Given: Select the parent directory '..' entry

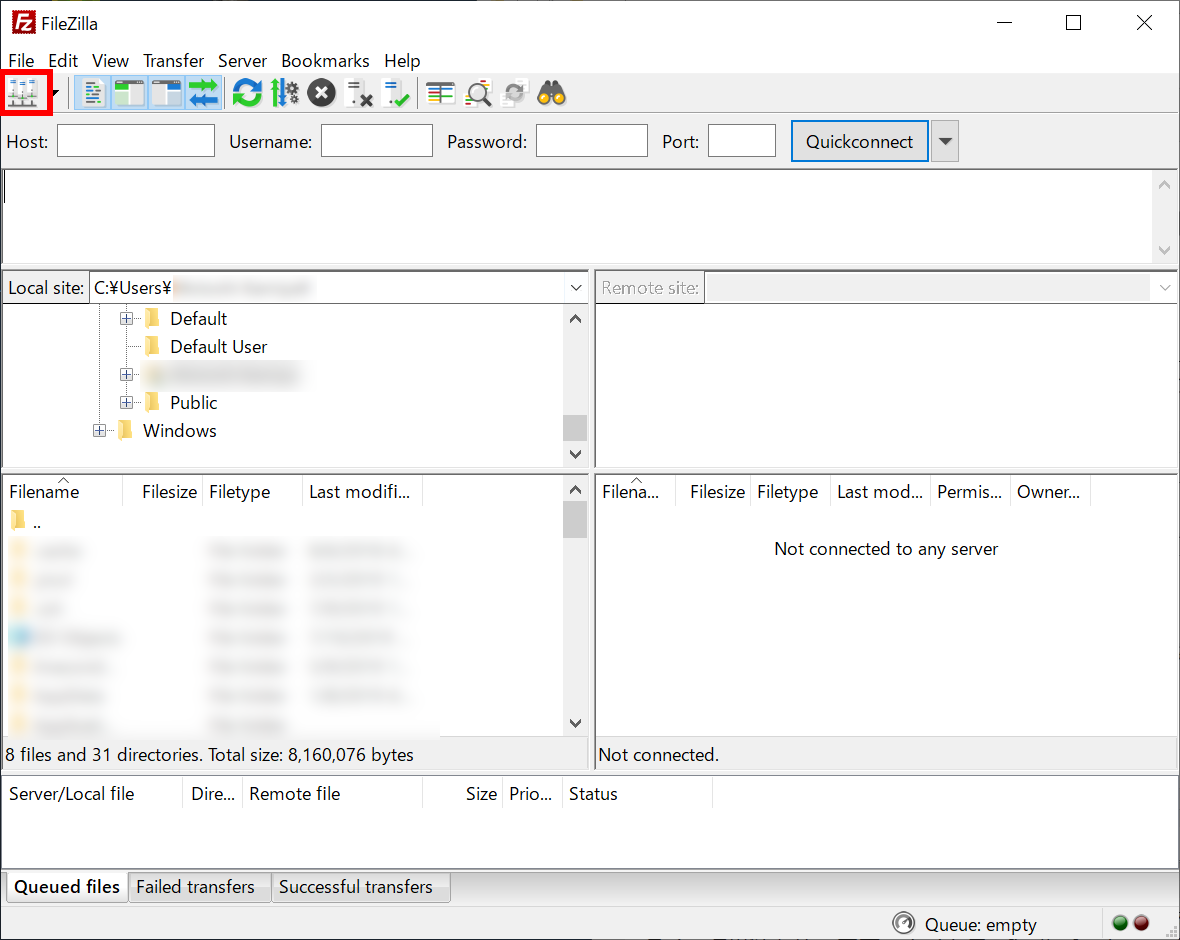Looking at the screenshot, I should pyautogui.click(x=26, y=521).
